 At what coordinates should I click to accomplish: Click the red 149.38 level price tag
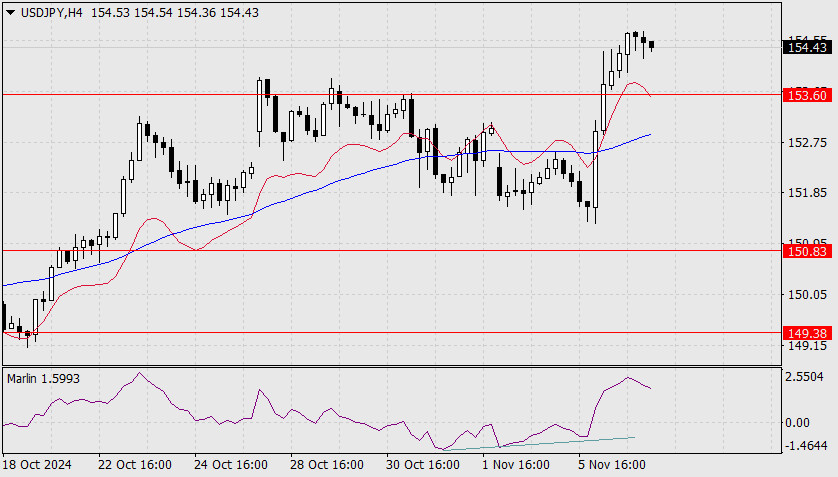[x=807, y=332]
